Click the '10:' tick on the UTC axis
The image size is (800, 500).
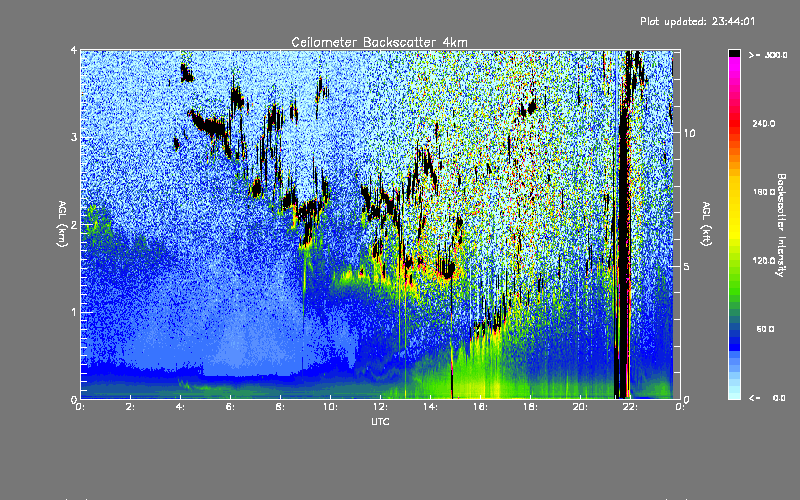(x=330, y=407)
